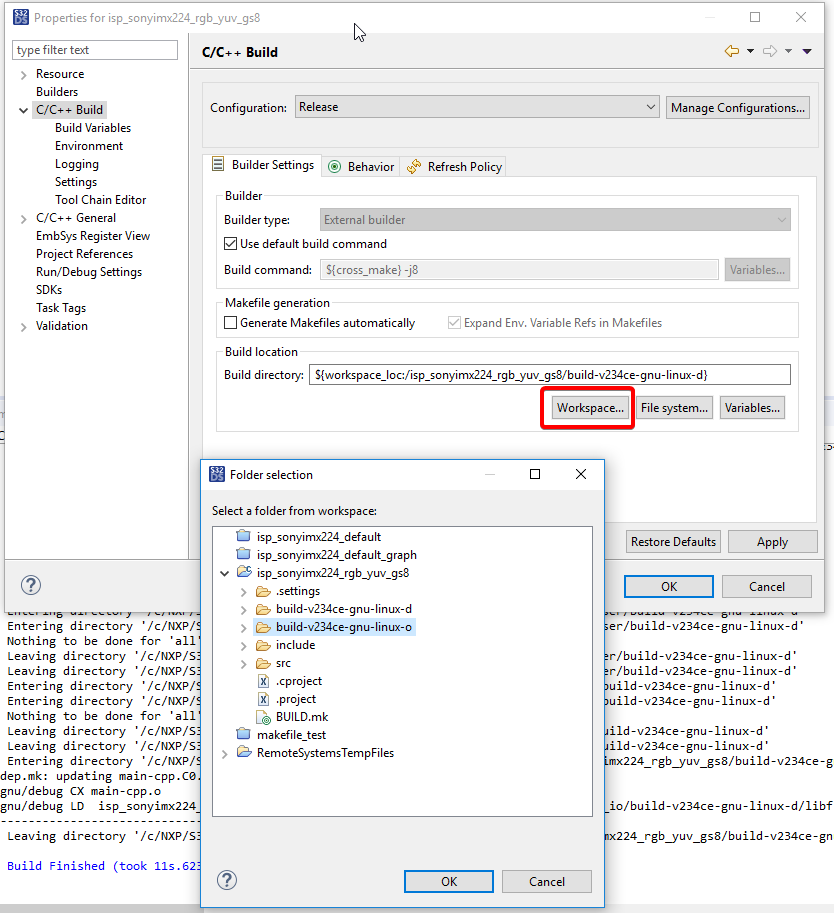Click the isp_sonyimx224_default_graph project folder icon
834x913 pixels.
click(x=243, y=554)
